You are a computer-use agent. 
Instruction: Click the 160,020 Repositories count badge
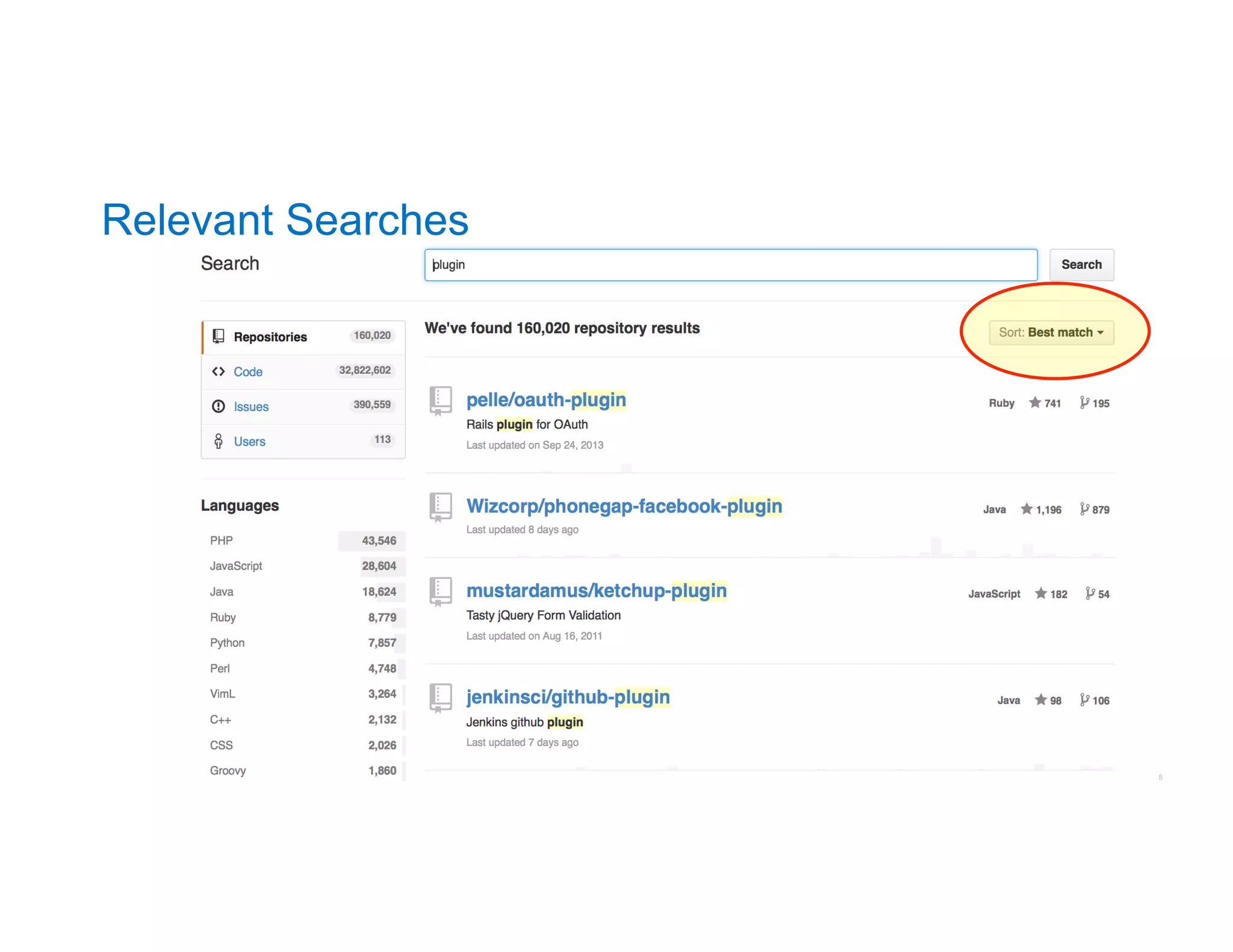tap(372, 336)
